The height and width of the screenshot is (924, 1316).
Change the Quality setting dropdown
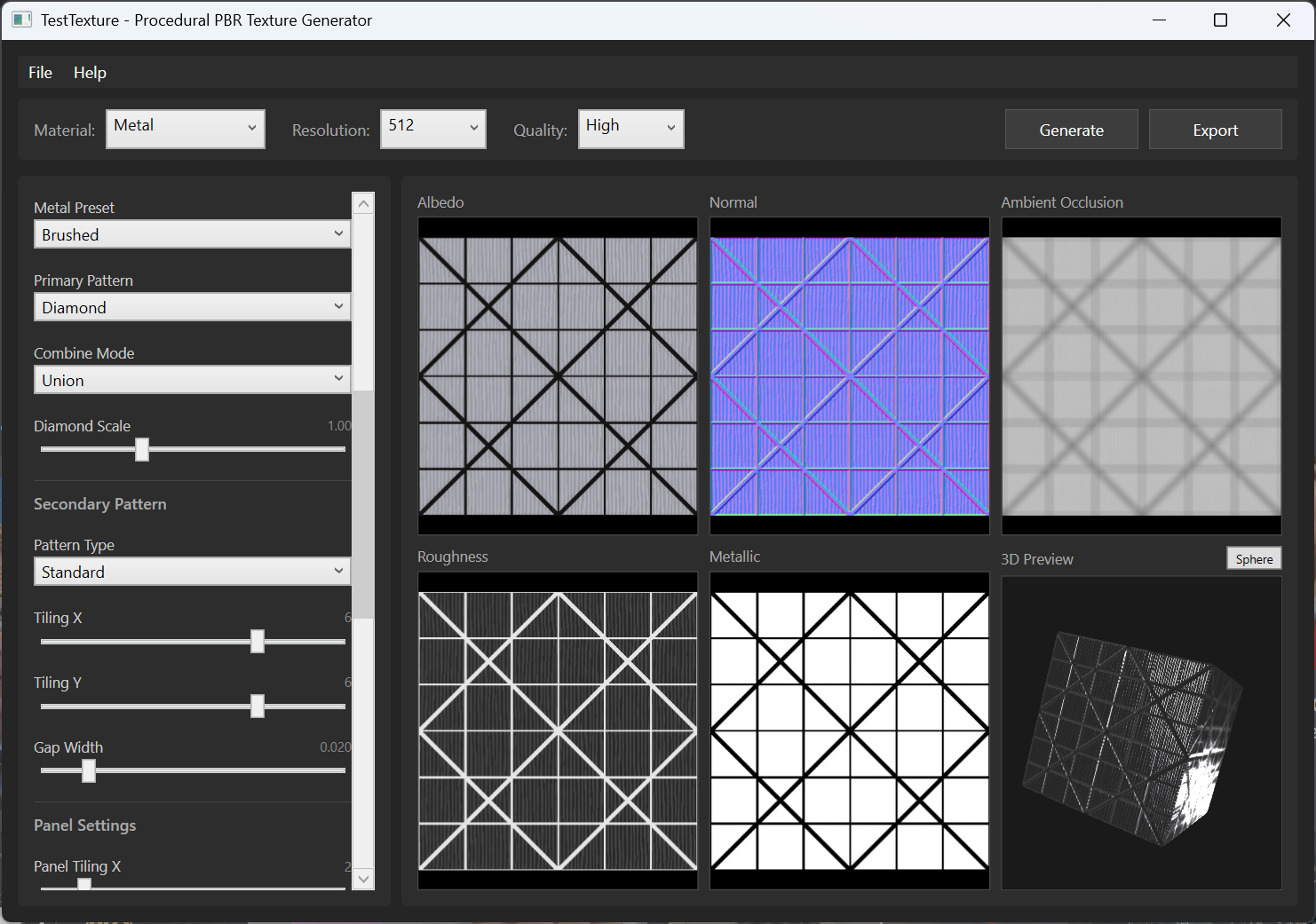click(x=630, y=129)
